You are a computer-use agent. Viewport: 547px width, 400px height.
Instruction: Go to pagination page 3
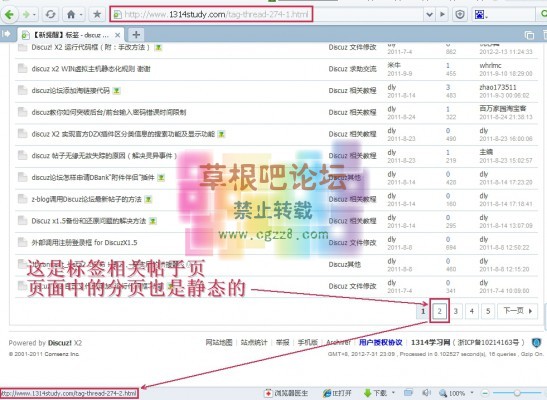456,311
